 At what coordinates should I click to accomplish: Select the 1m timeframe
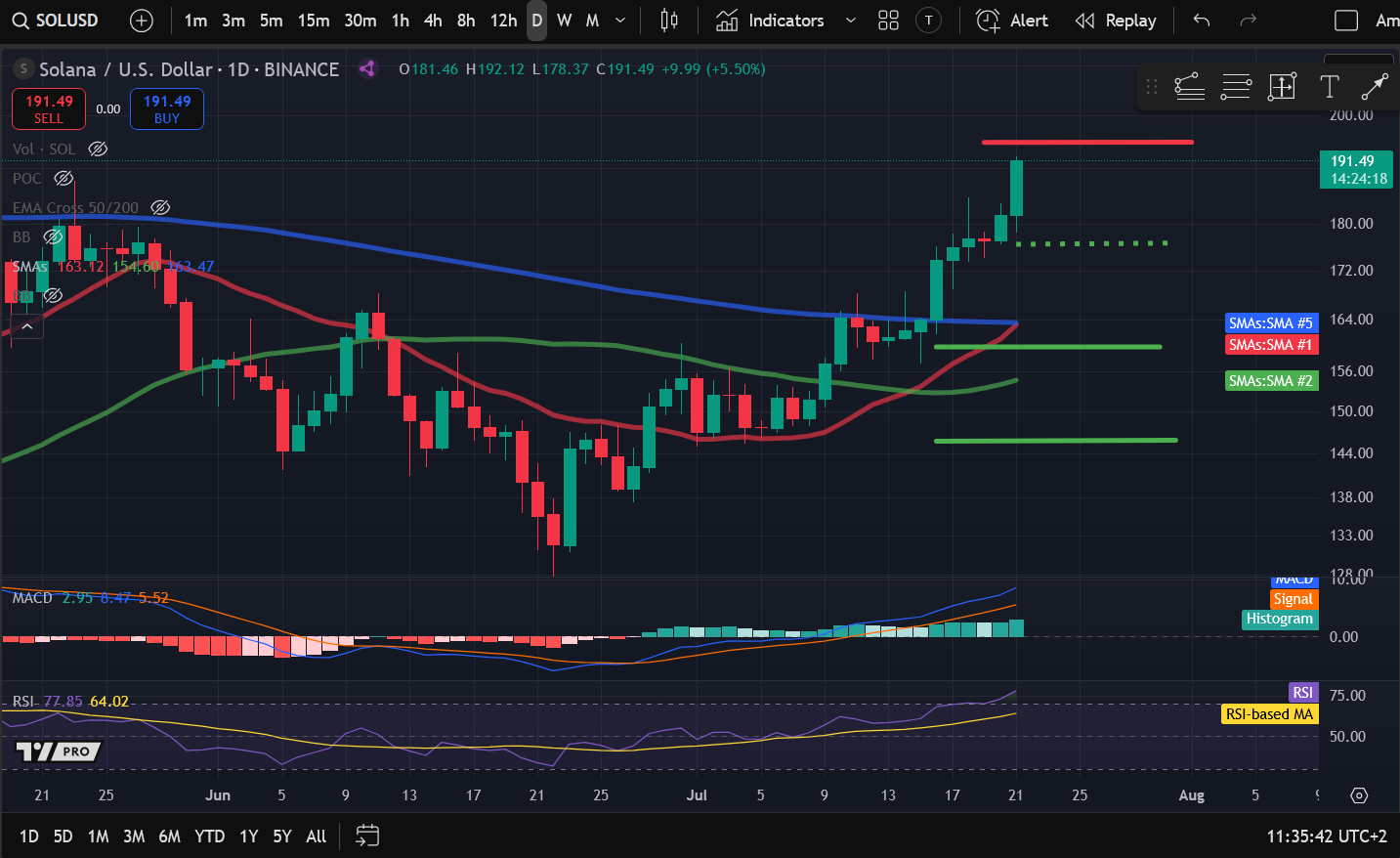click(x=195, y=21)
